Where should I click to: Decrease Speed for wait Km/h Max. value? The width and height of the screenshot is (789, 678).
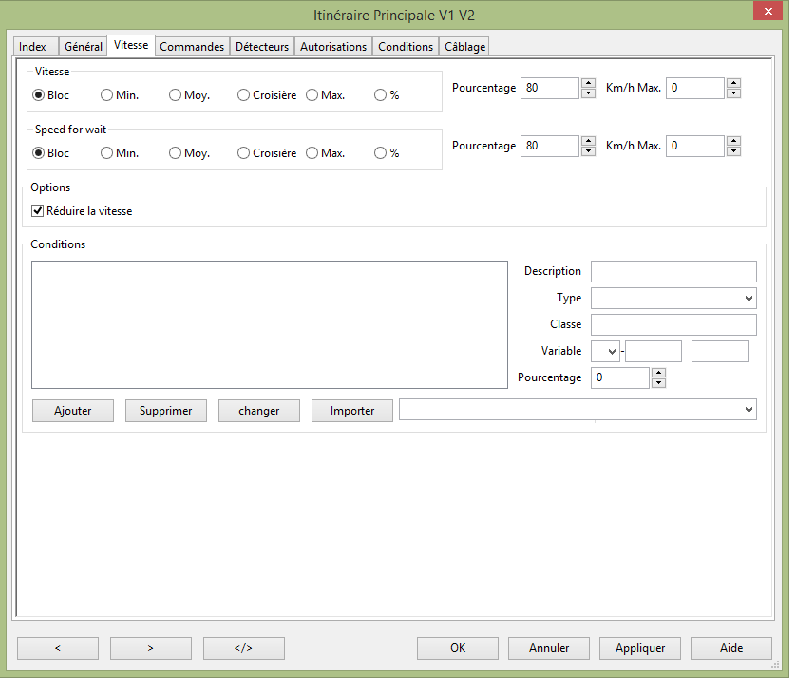[733, 151]
